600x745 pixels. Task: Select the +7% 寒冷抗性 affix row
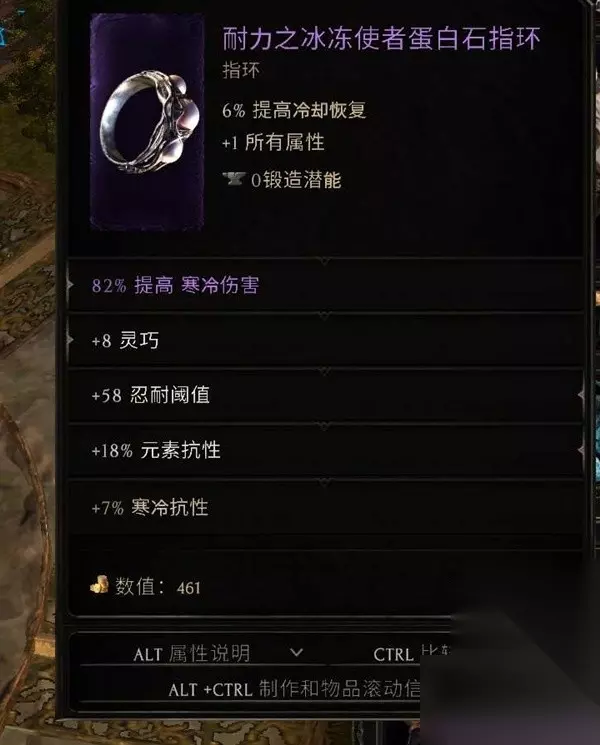click(x=325, y=507)
